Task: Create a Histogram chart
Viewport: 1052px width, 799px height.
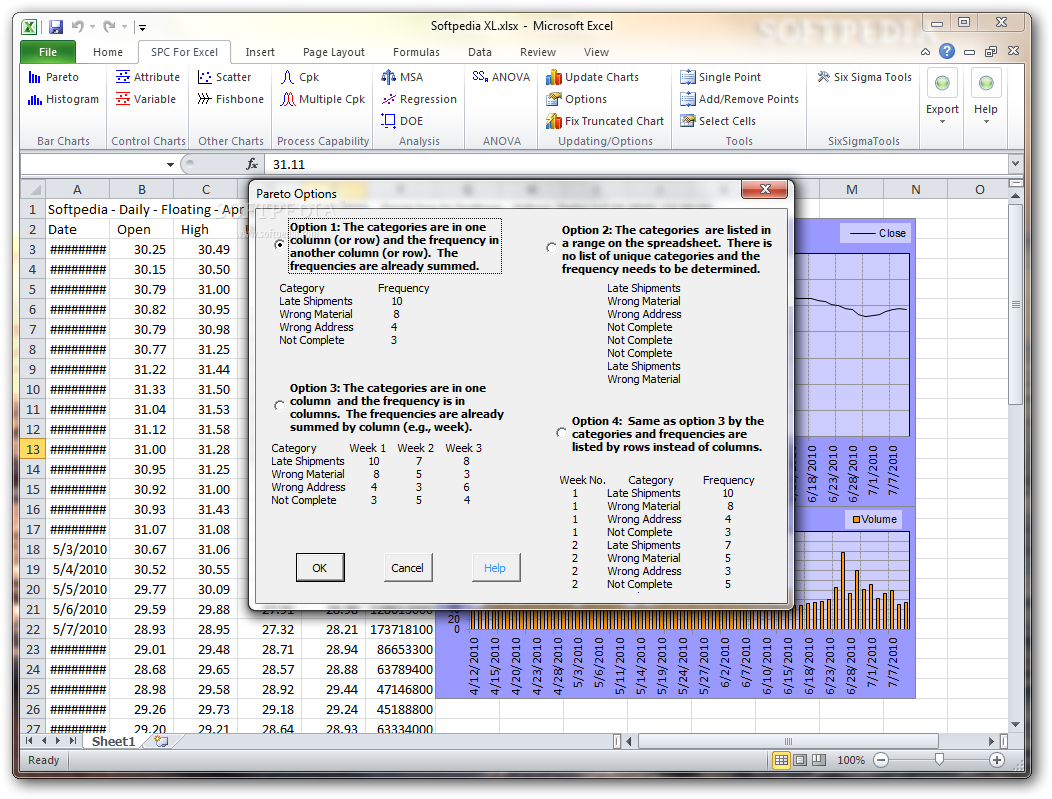Action: click(63, 99)
